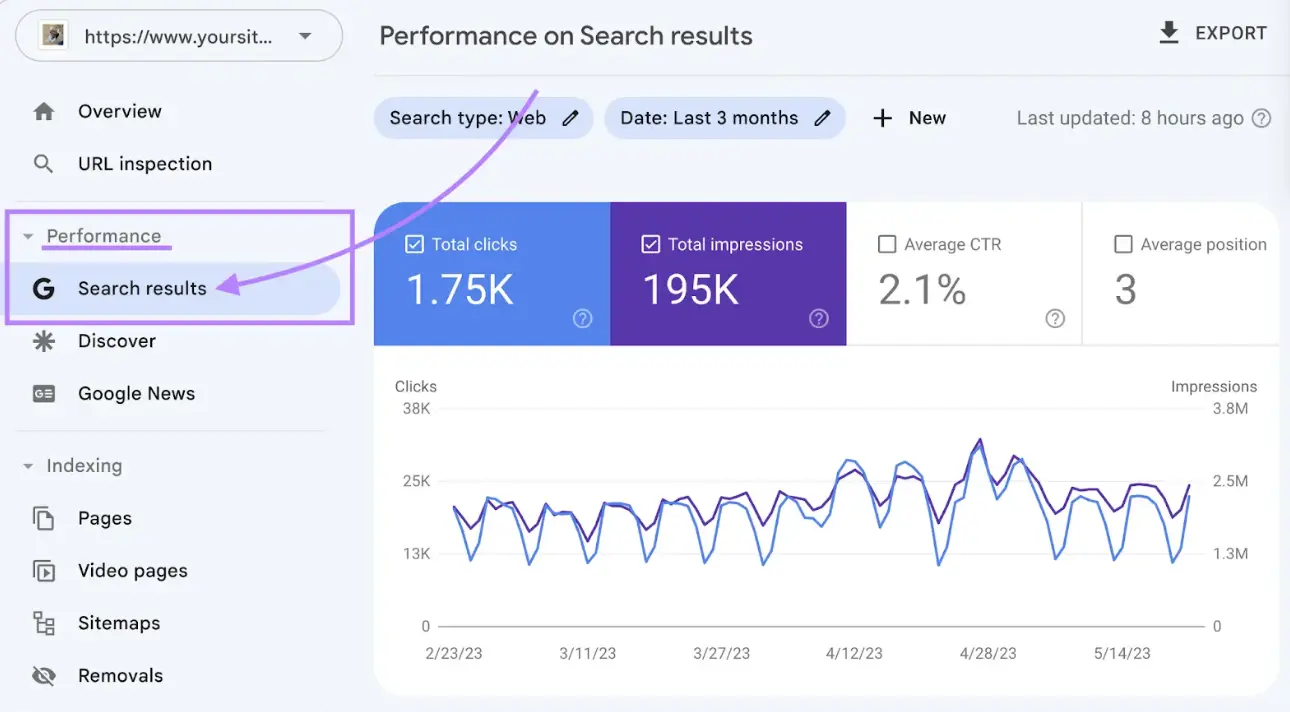The height and width of the screenshot is (712, 1290).
Task: Open Sitemaps via its sidebar icon
Action: point(44,622)
